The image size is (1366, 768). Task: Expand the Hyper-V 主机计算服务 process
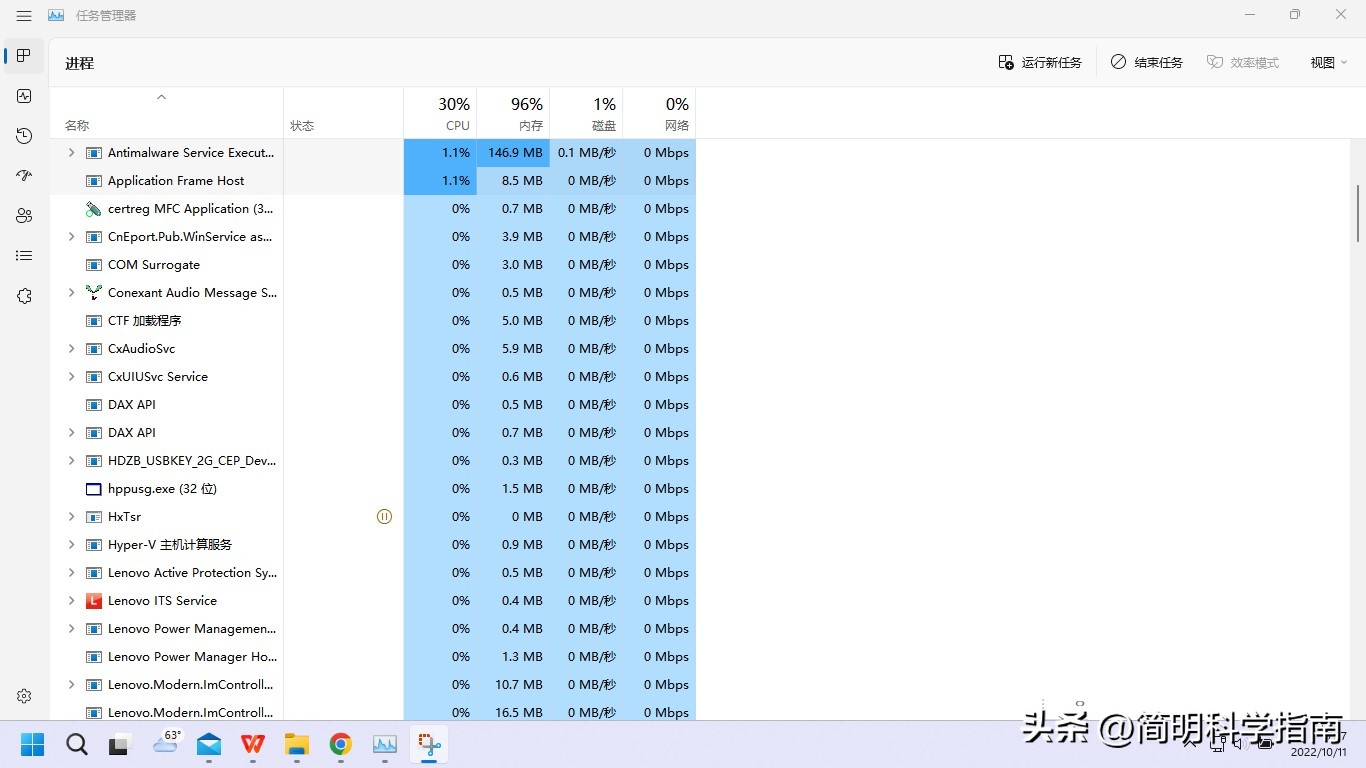69,544
